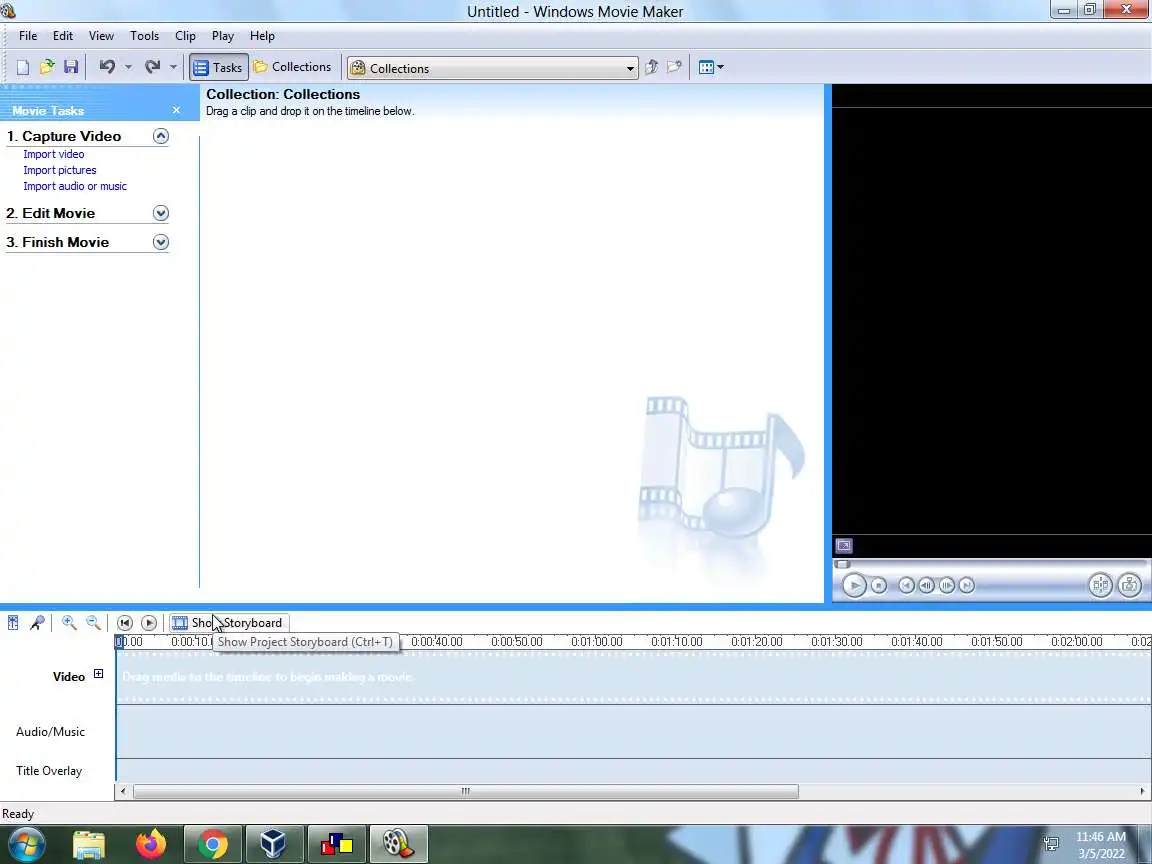This screenshot has width=1152, height=864.
Task: Click the 0:01:00.00 timeline ruler mark
Action: [597, 641]
